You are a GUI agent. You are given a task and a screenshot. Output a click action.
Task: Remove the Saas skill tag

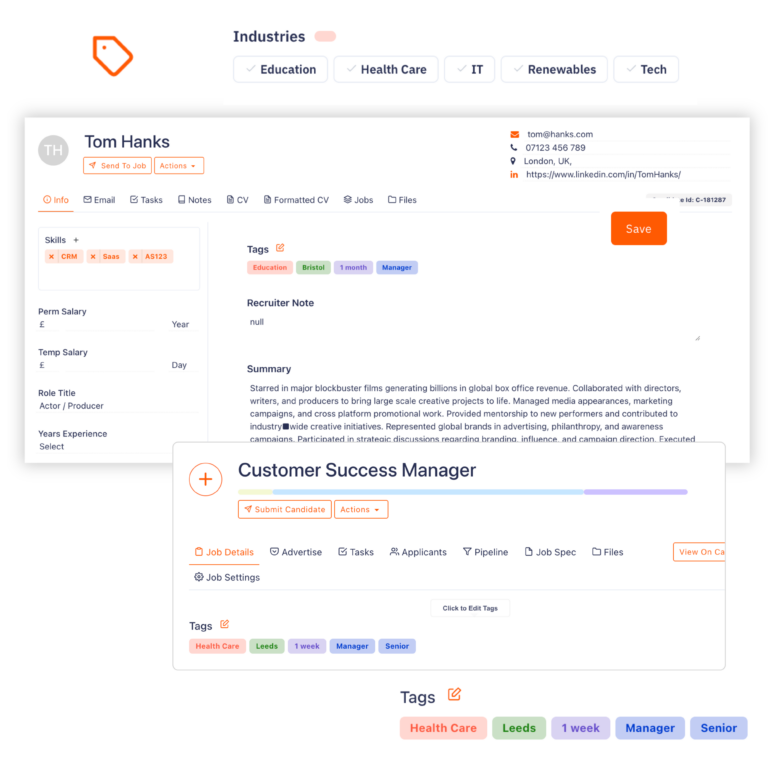tap(93, 257)
